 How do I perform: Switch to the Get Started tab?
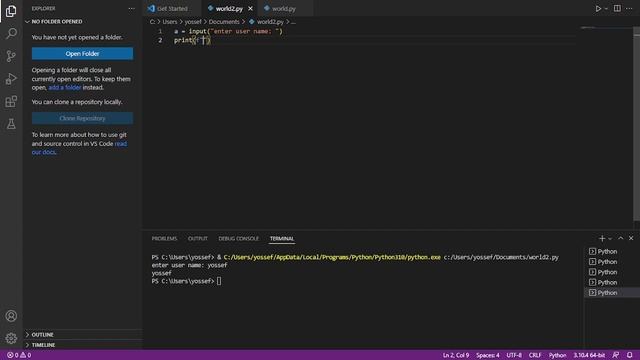[x=172, y=9]
